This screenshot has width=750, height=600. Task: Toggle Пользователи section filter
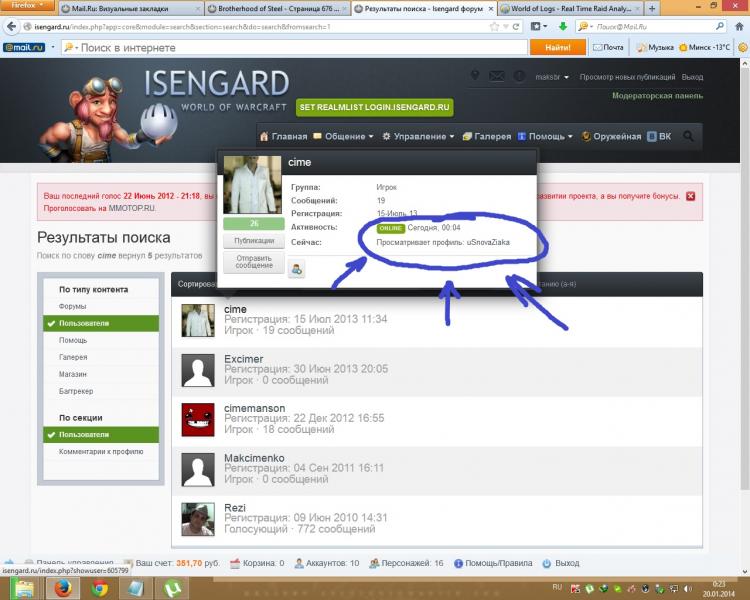point(101,434)
